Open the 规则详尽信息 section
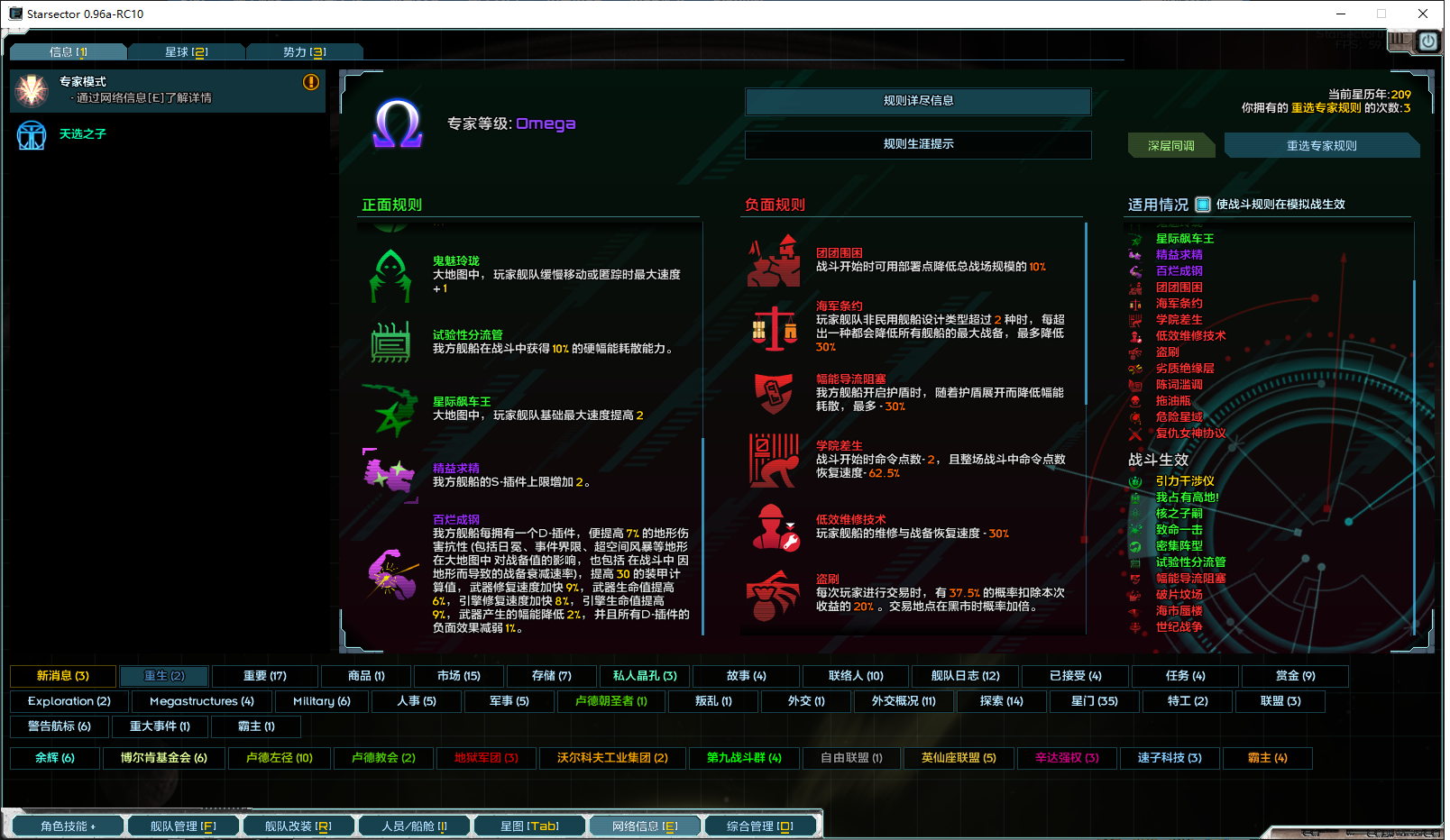 [x=918, y=101]
